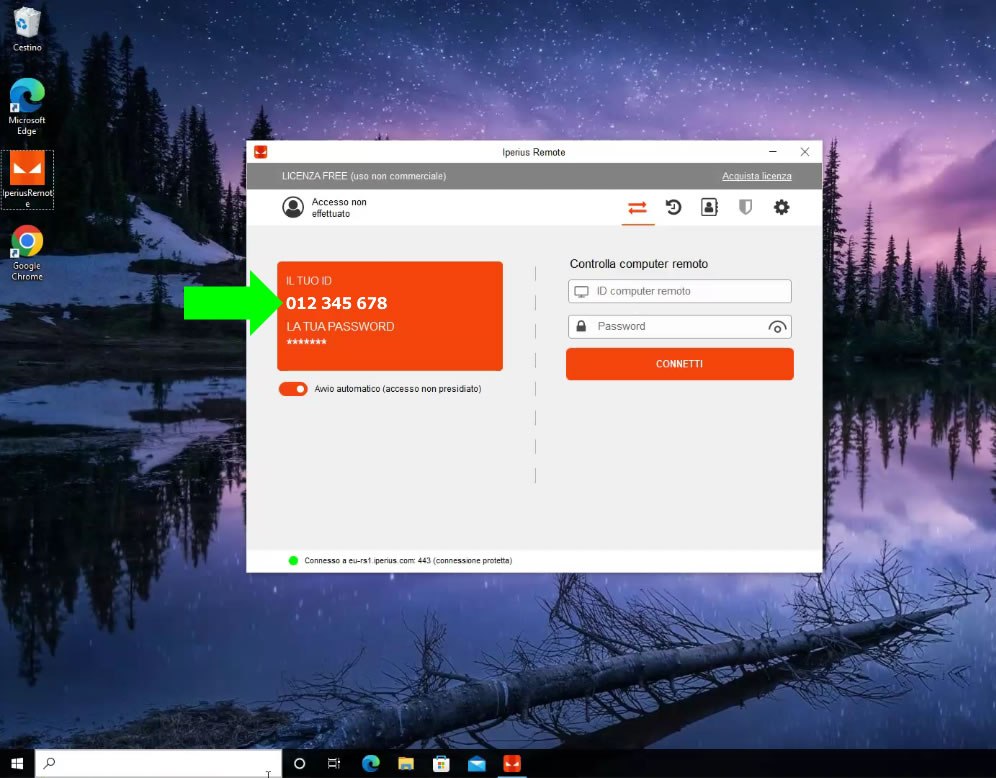
Task: Select the Google Chrome desktop shortcut
Action: coord(27,253)
